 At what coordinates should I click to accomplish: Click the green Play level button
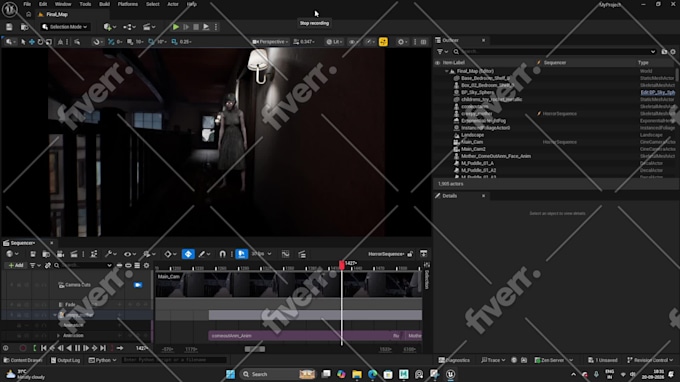pyautogui.click(x=176, y=27)
